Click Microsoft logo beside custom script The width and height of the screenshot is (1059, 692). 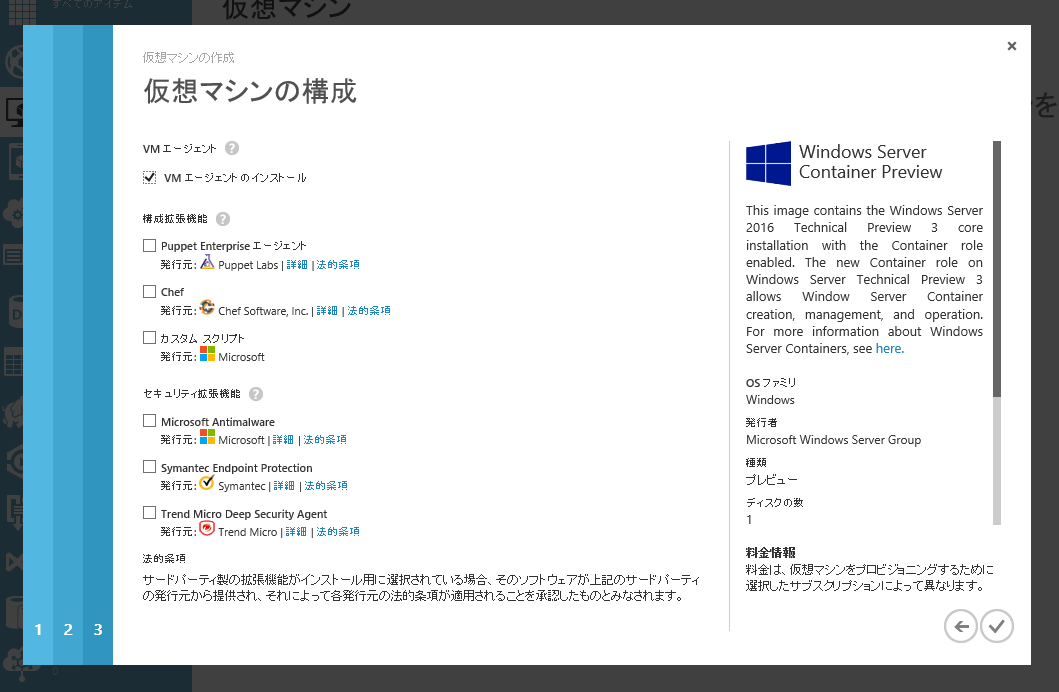point(207,354)
